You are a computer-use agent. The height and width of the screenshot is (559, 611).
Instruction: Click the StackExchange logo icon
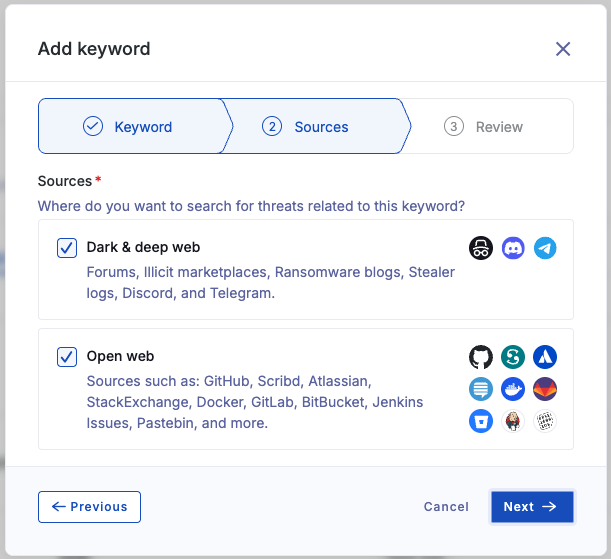481,389
